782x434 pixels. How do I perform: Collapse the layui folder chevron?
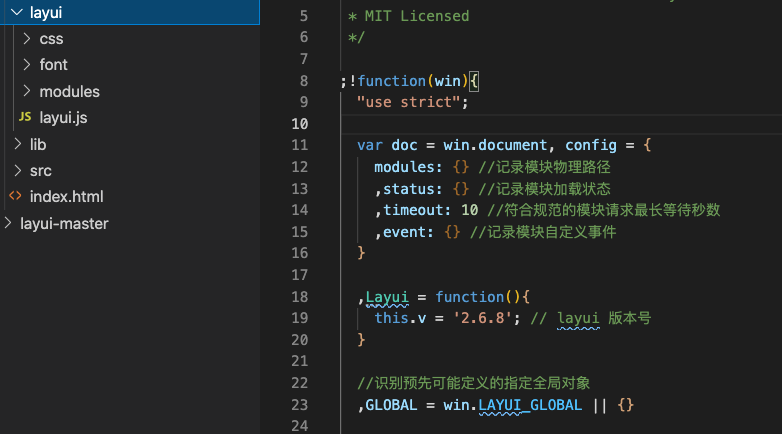[17, 12]
